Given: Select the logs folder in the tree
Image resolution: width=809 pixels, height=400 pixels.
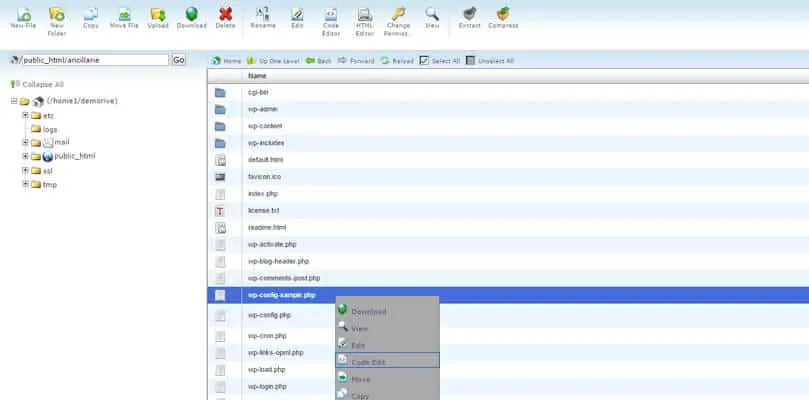Looking at the screenshot, I should tap(44, 129).
